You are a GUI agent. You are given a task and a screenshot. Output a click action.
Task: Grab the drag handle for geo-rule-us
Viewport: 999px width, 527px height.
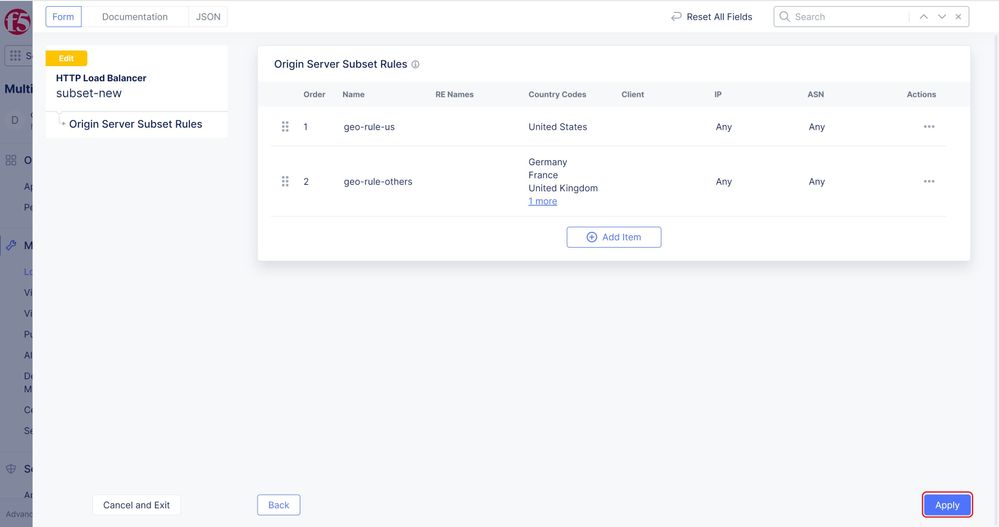[285, 127]
